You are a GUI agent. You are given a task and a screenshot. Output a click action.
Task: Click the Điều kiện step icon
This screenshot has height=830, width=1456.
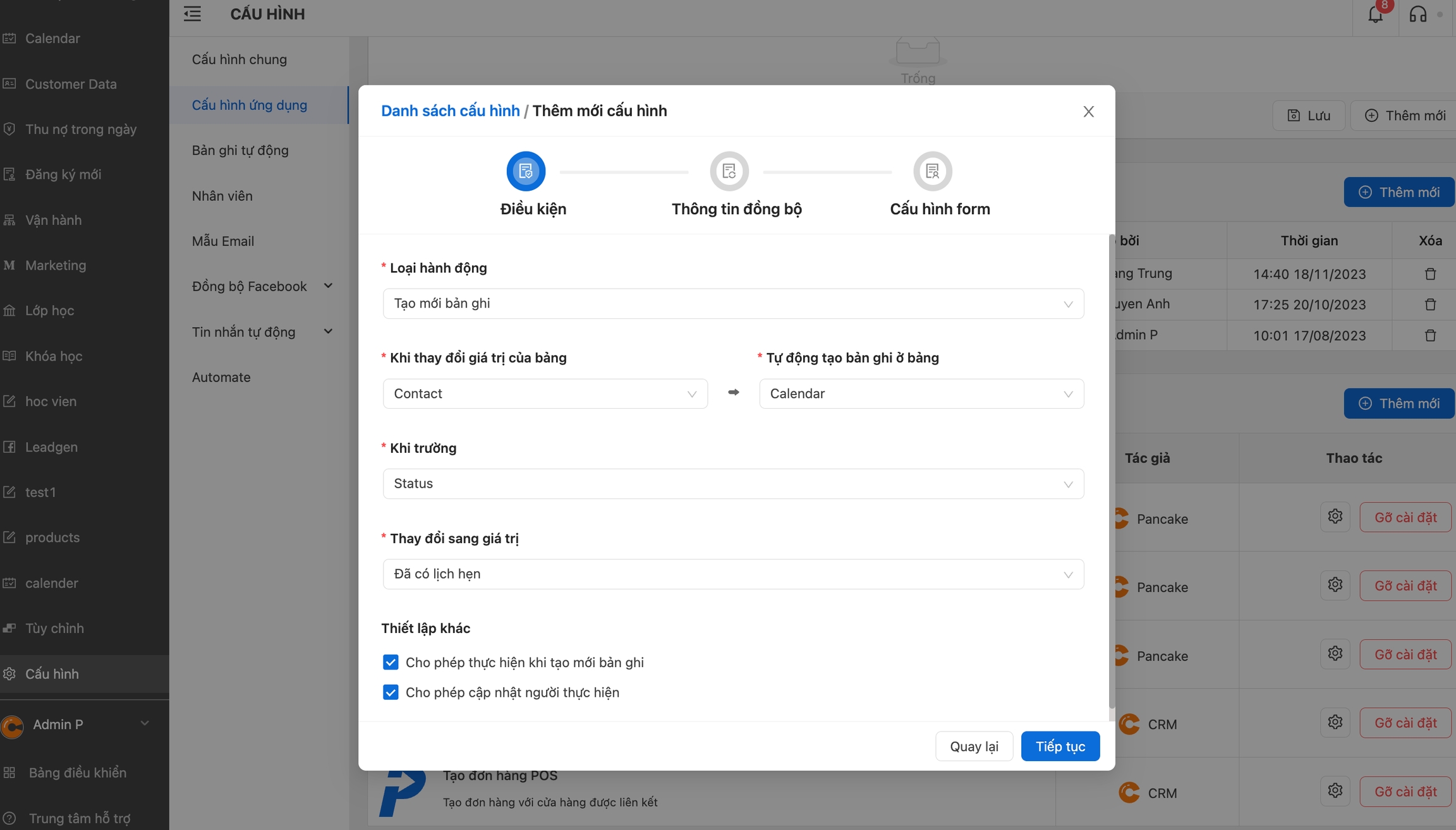[x=525, y=171]
